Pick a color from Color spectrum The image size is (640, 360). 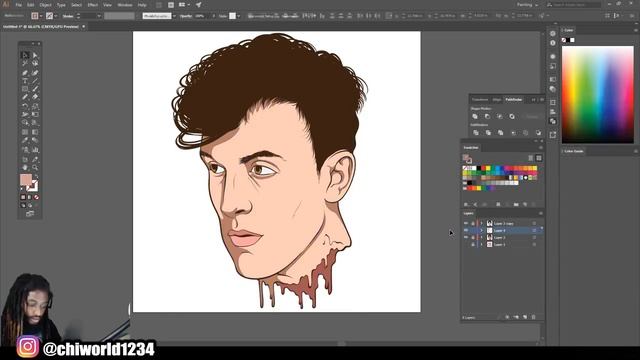[598, 94]
